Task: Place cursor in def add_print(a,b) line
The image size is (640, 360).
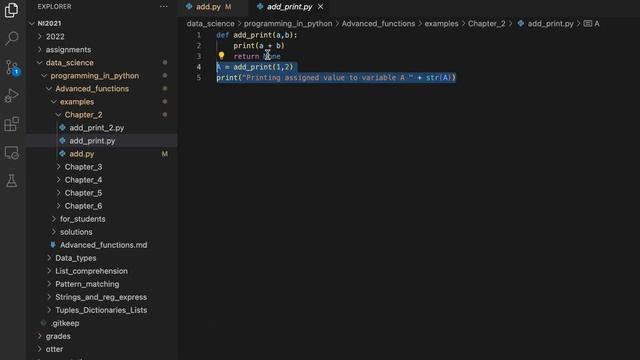Action: point(257,35)
